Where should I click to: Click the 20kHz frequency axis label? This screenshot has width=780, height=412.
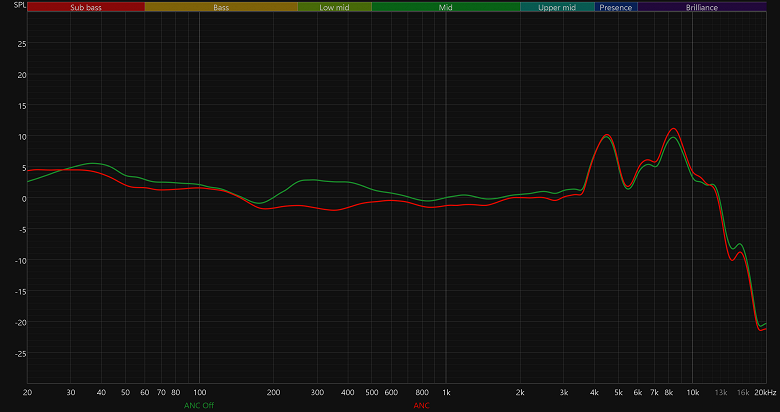pyautogui.click(x=765, y=393)
